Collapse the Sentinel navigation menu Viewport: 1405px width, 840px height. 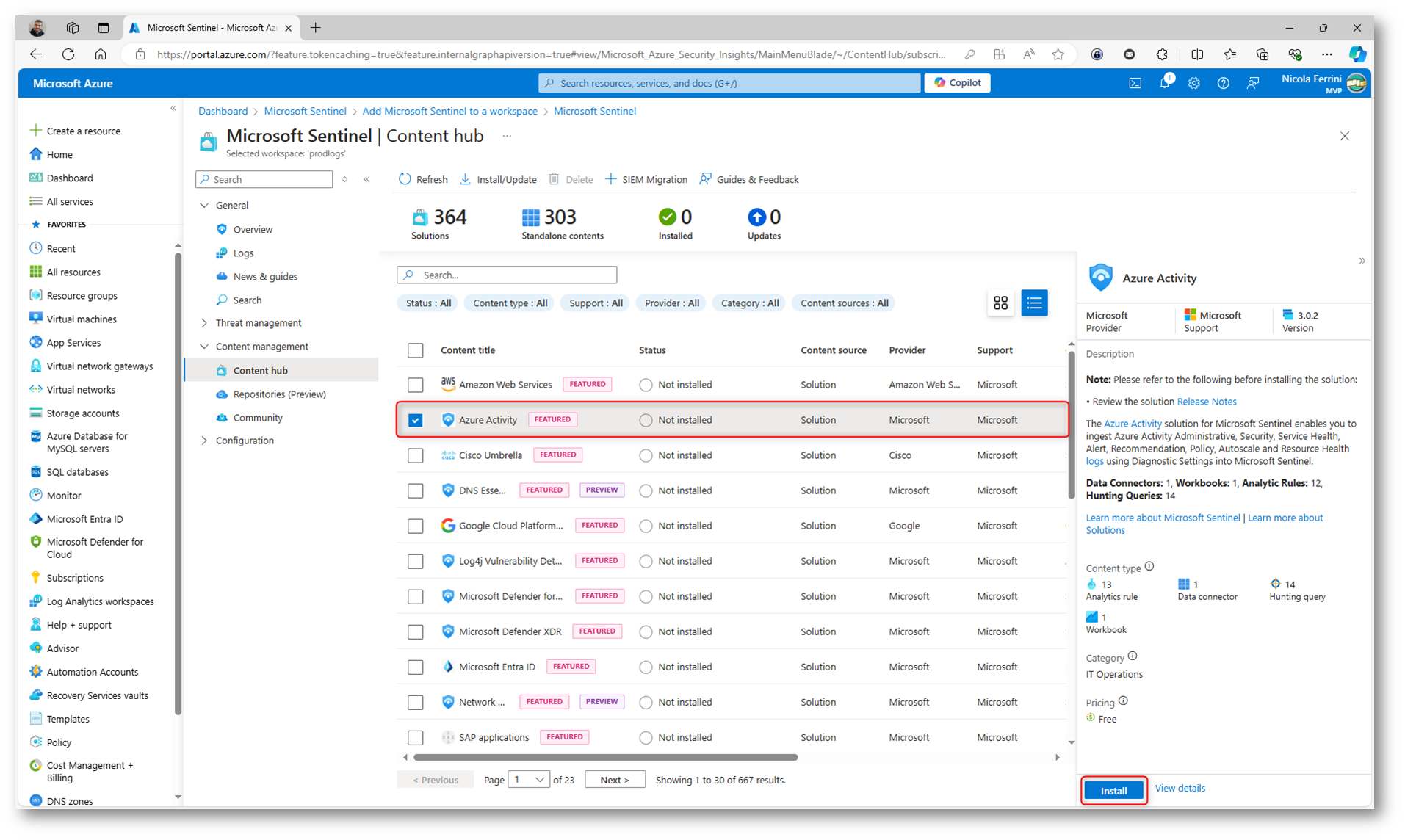point(366,179)
